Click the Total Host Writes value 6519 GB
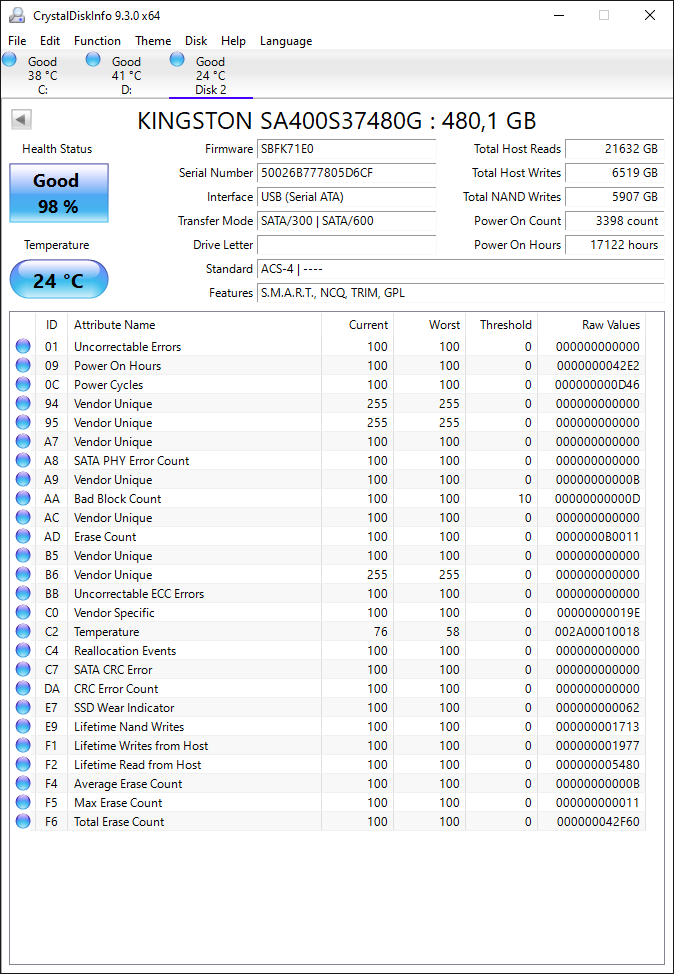Screen dimensions: 674x974 point(615,173)
